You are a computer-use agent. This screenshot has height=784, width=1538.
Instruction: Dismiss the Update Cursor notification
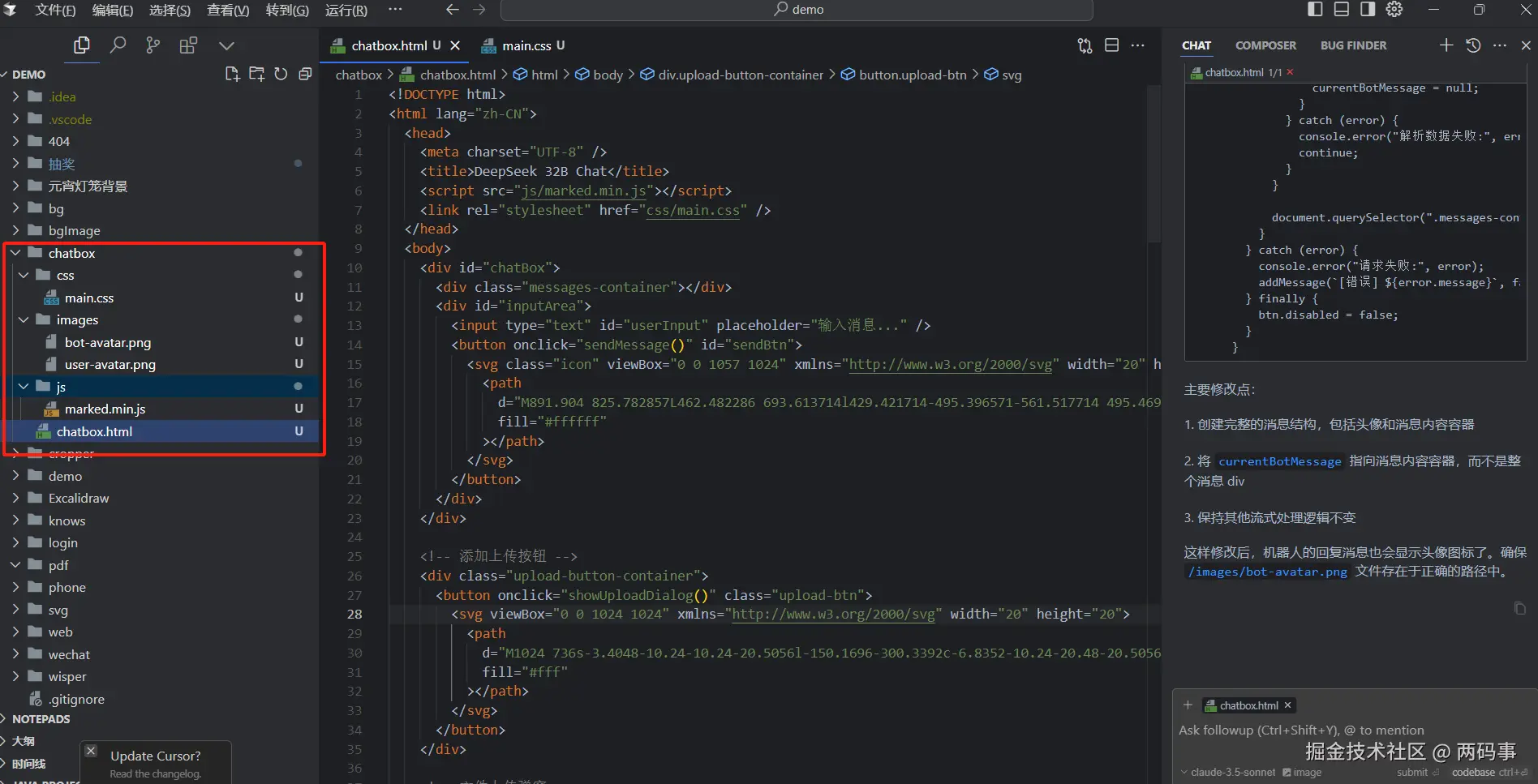91,751
